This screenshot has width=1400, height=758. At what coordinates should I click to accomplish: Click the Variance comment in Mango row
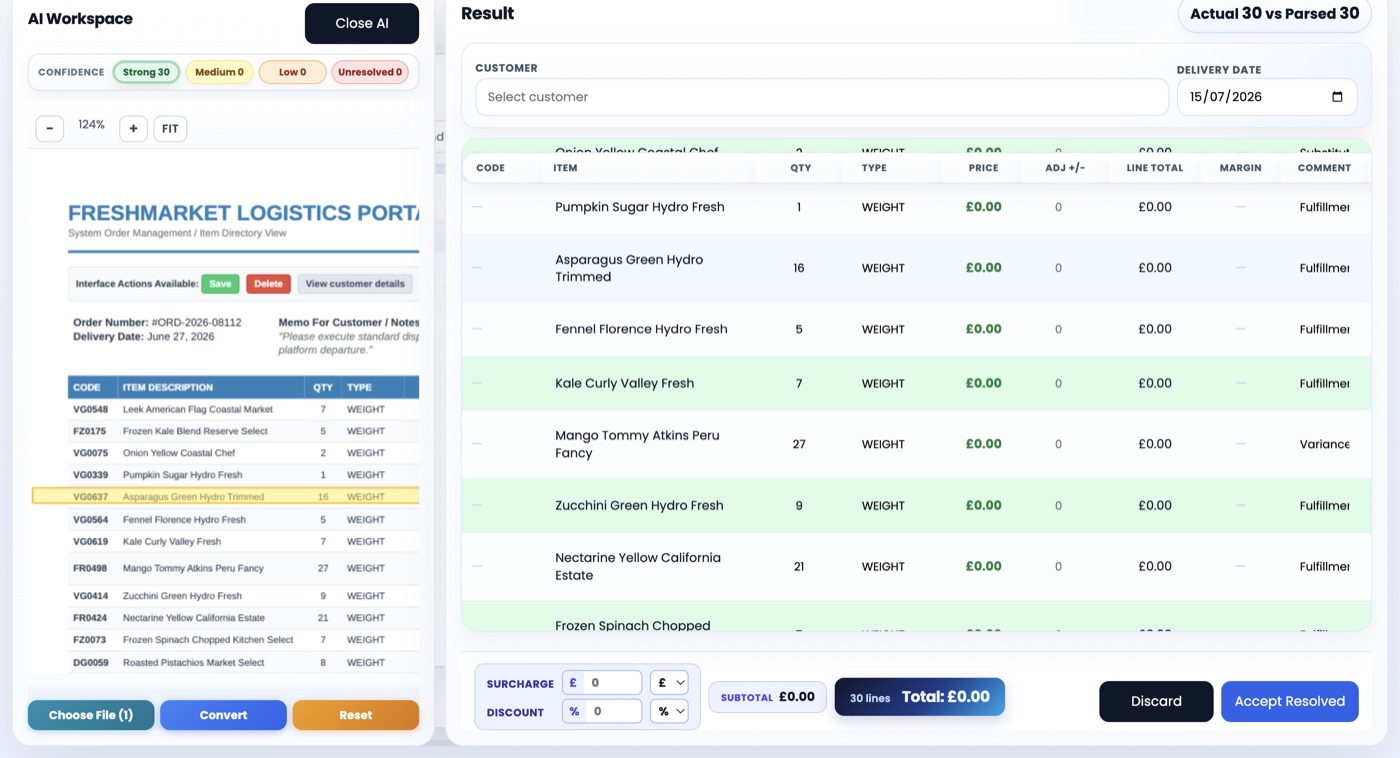[x=1324, y=444]
